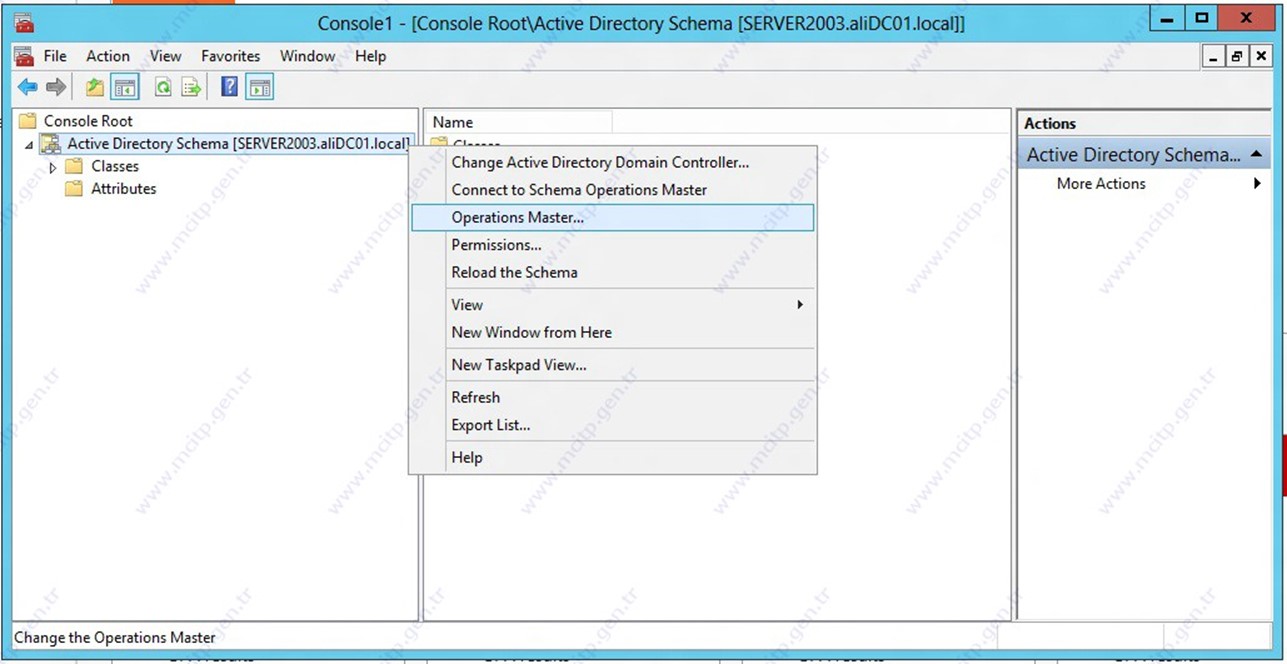
Task: Choose Operations Master... from the context menu
Action: [613, 217]
